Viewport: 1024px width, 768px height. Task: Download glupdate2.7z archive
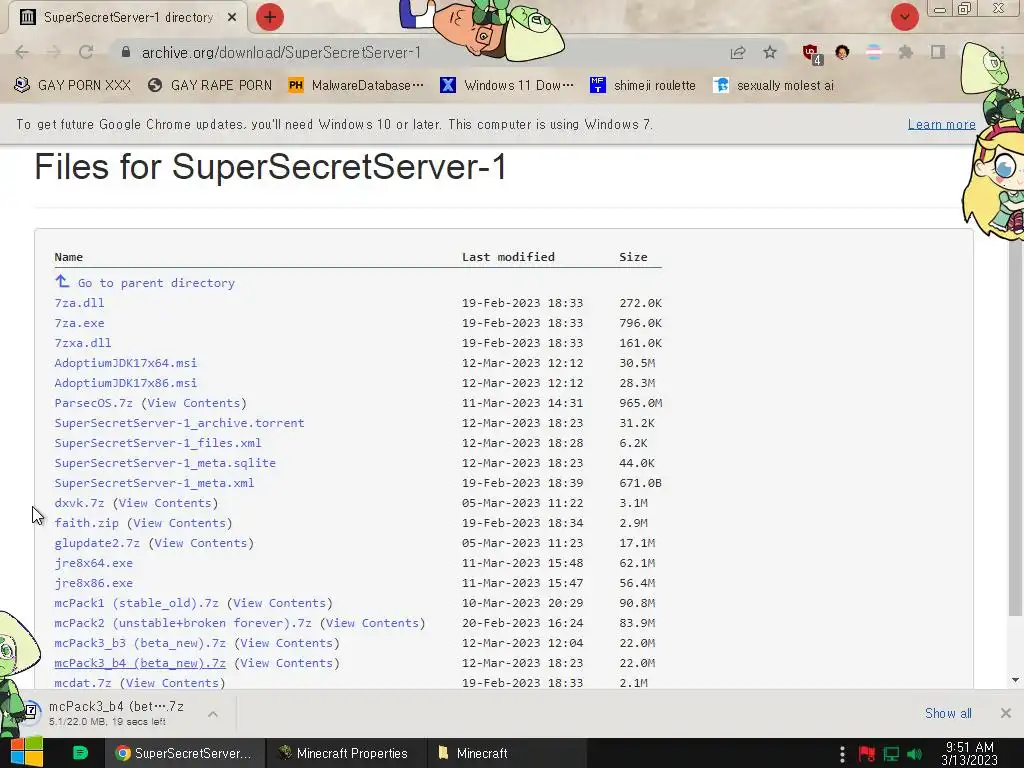click(97, 543)
